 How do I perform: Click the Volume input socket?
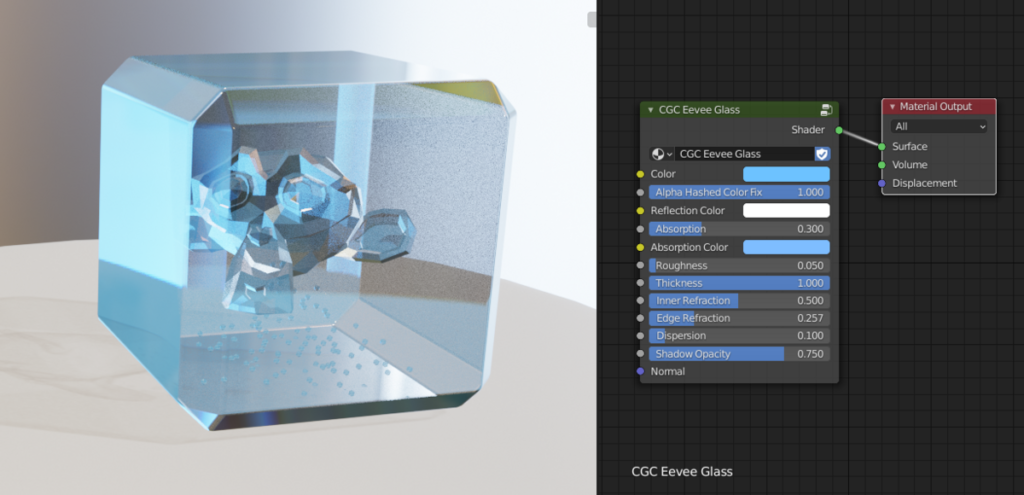pos(882,165)
